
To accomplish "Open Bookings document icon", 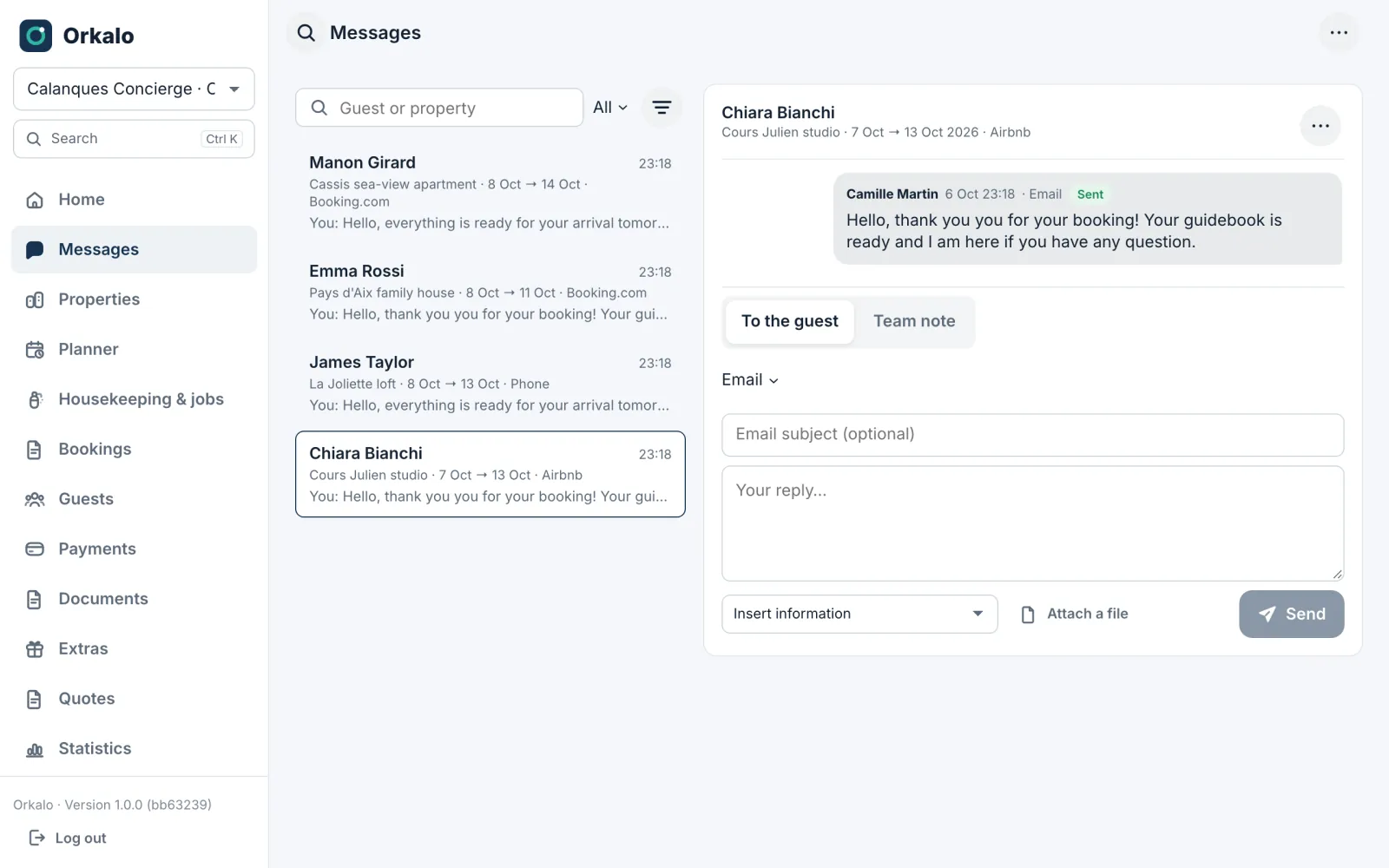I will click(35, 450).
